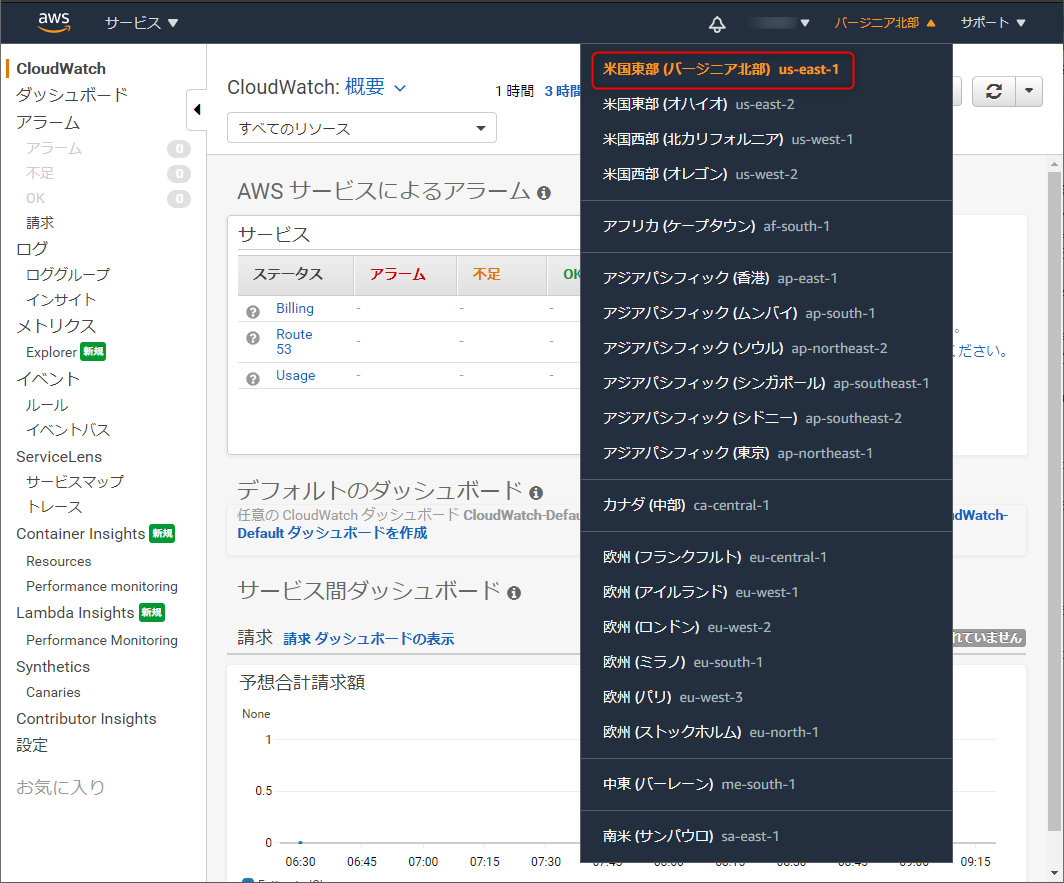Open the すべてのリソース dropdown
This screenshot has width=1064, height=883.
click(362, 128)
